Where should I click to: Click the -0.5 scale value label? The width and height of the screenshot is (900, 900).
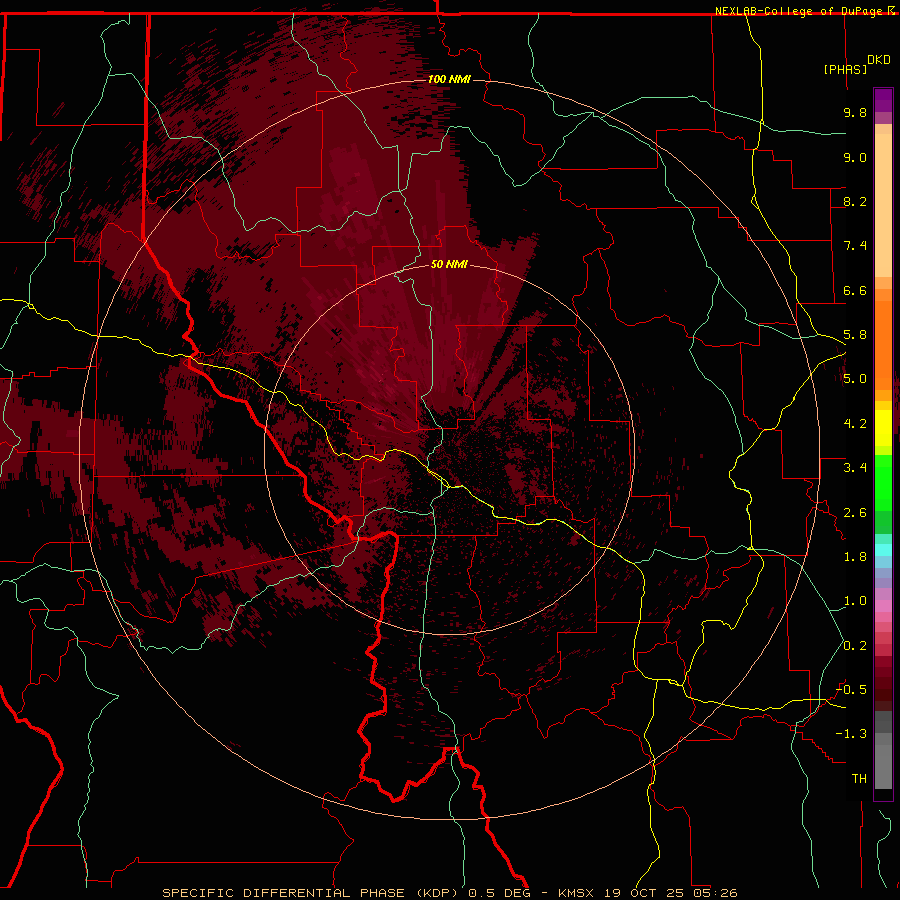pyautogui.click(x=852, y=690)
